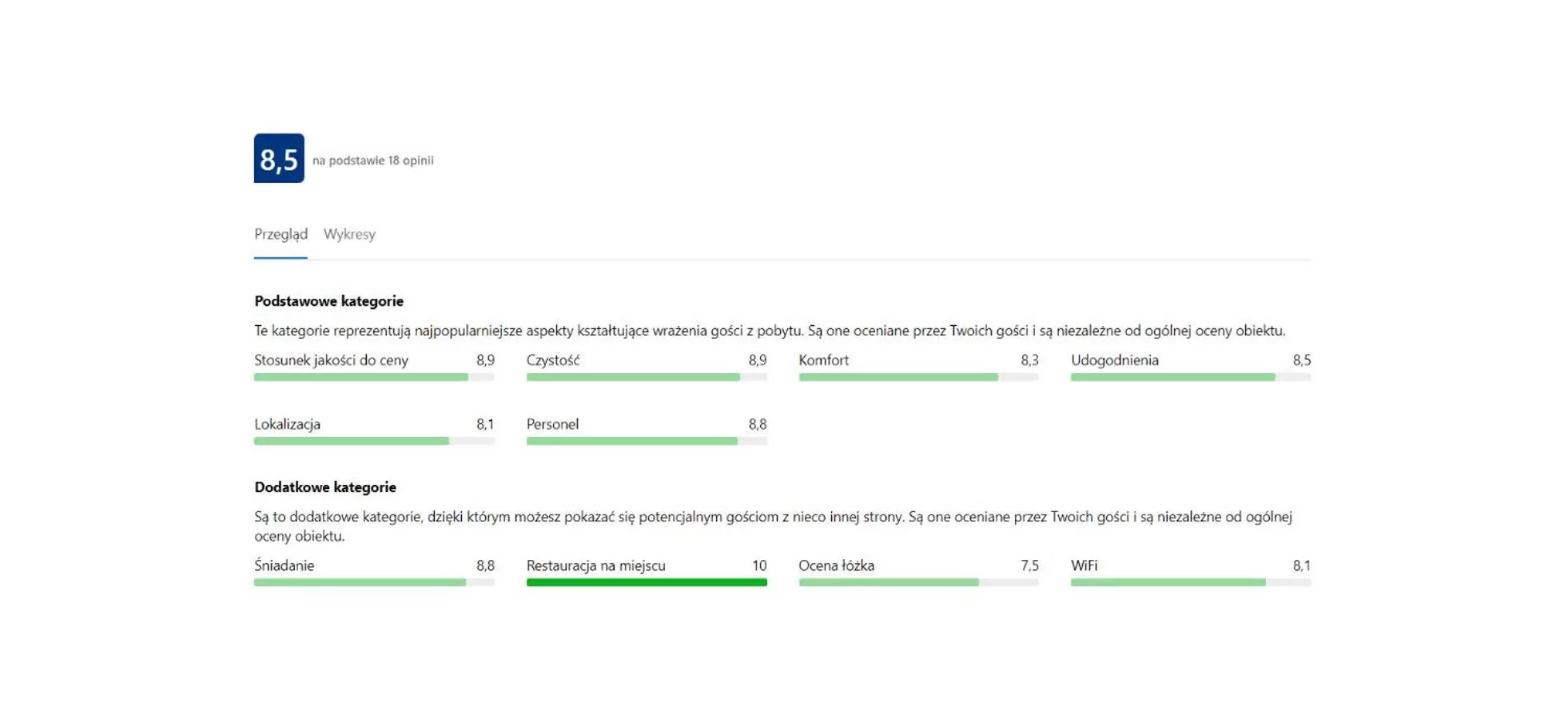Click the Personel score 8,8
This screenshot has width=1568, height=719.
click(757, 424)
